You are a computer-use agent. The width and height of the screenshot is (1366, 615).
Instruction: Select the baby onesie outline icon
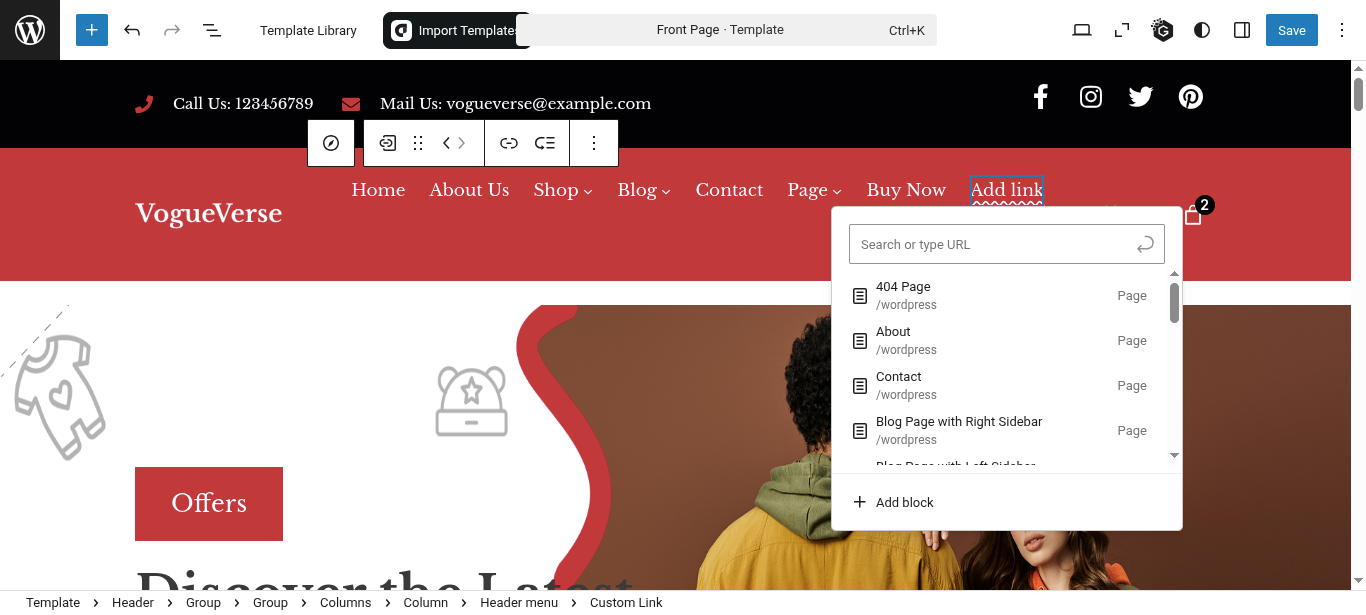coord(60,398)
